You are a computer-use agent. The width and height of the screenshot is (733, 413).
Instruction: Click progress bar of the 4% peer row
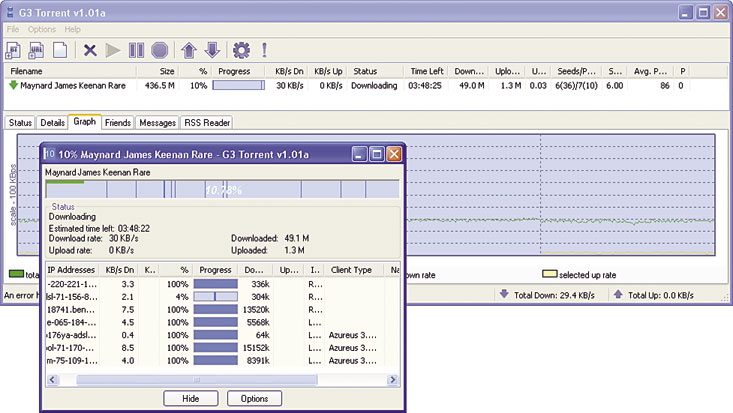tap(216, 297)
